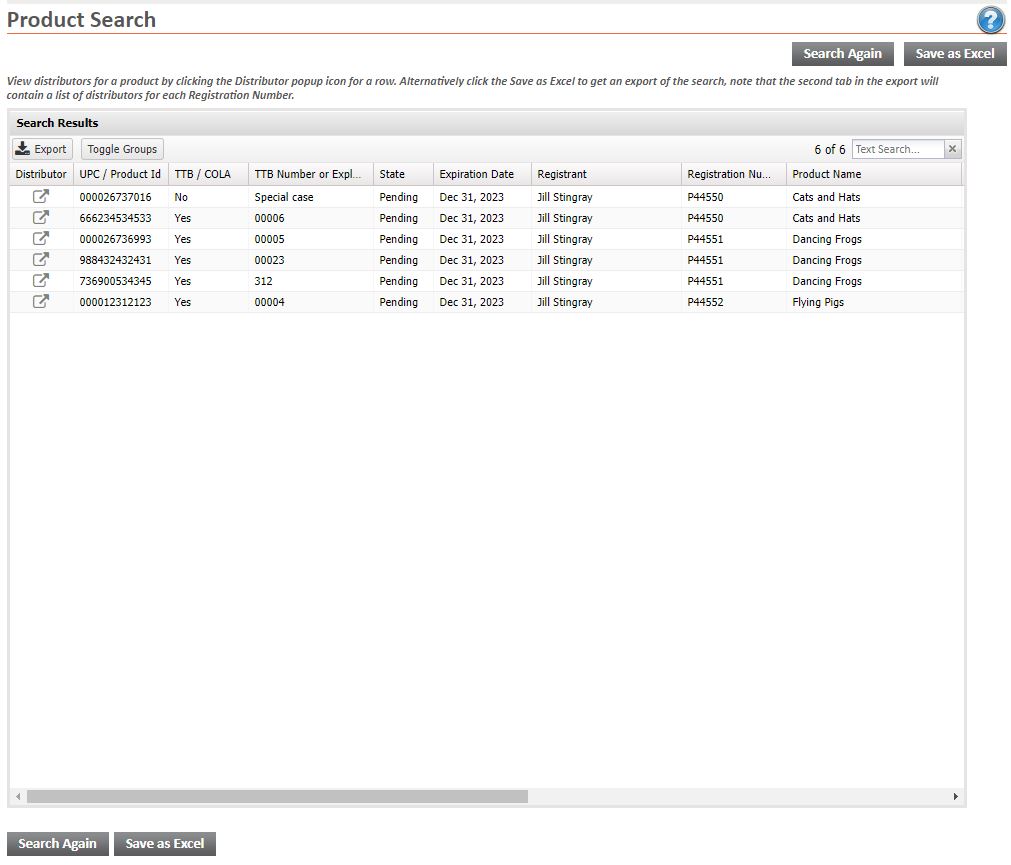1011x865 pixels.
Task: Select TTB number cell 00004
Action: coord(311,302)
